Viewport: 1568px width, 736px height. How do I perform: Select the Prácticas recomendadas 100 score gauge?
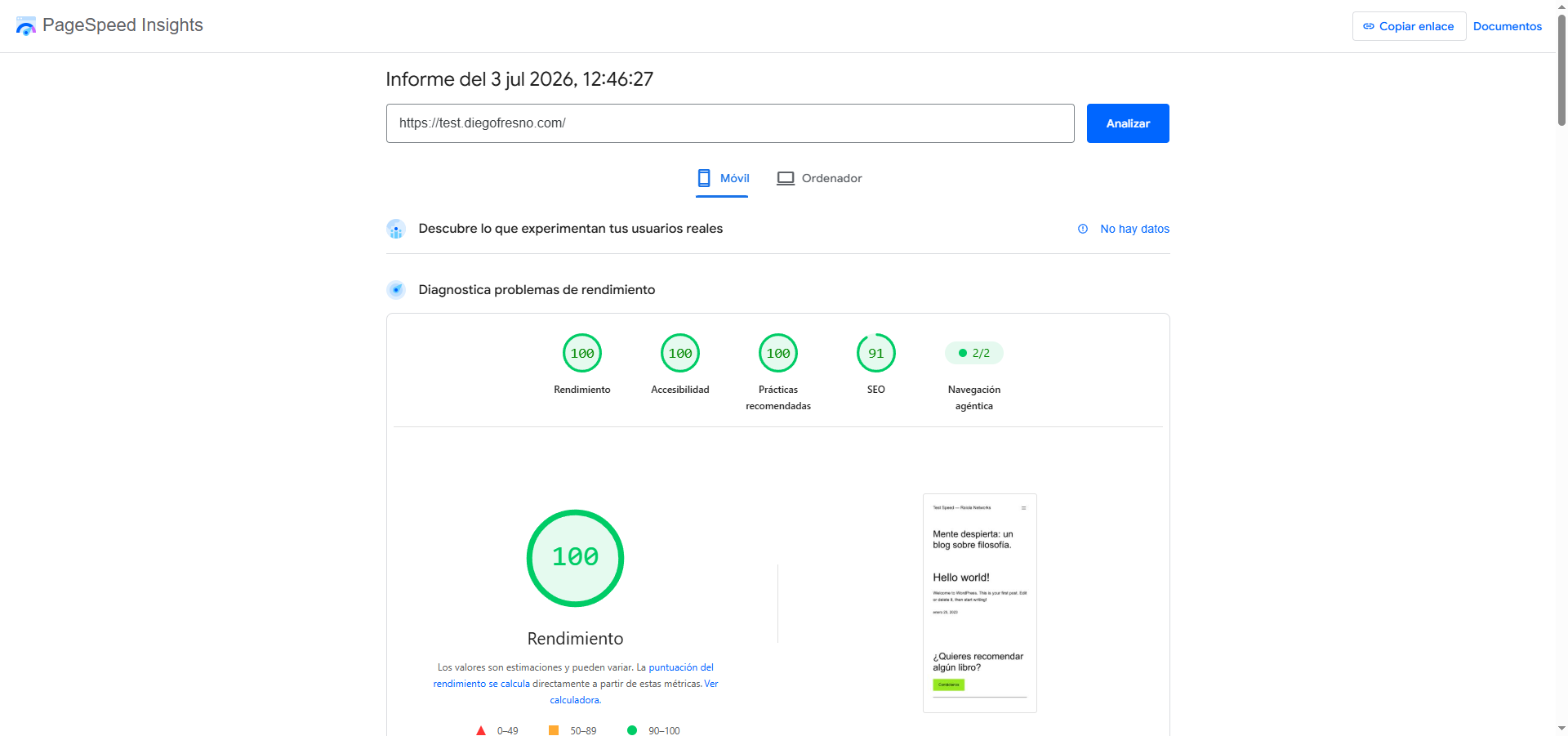(x=778, y=353)
